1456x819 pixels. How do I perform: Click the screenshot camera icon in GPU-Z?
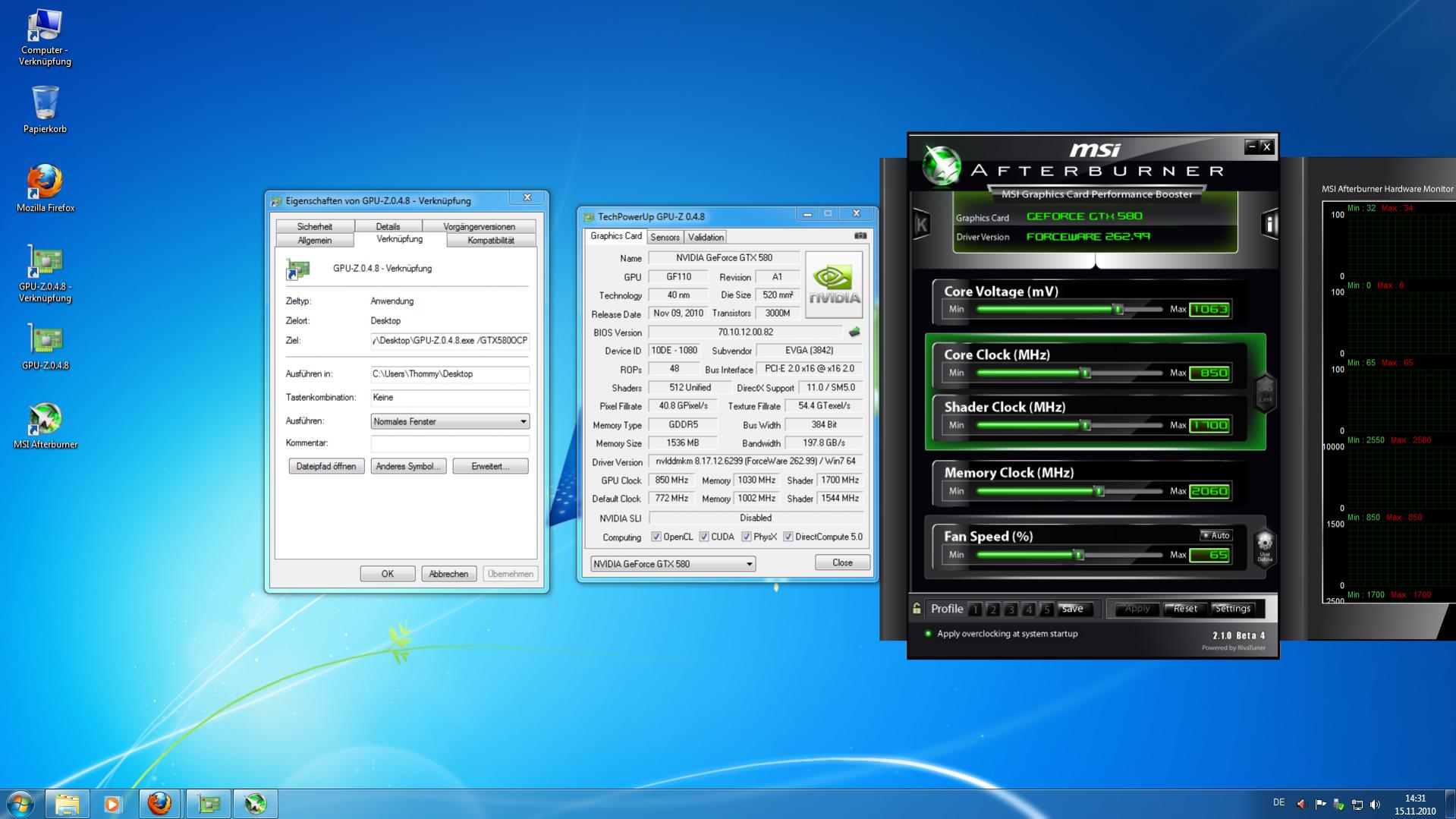(x=860, y=236)
